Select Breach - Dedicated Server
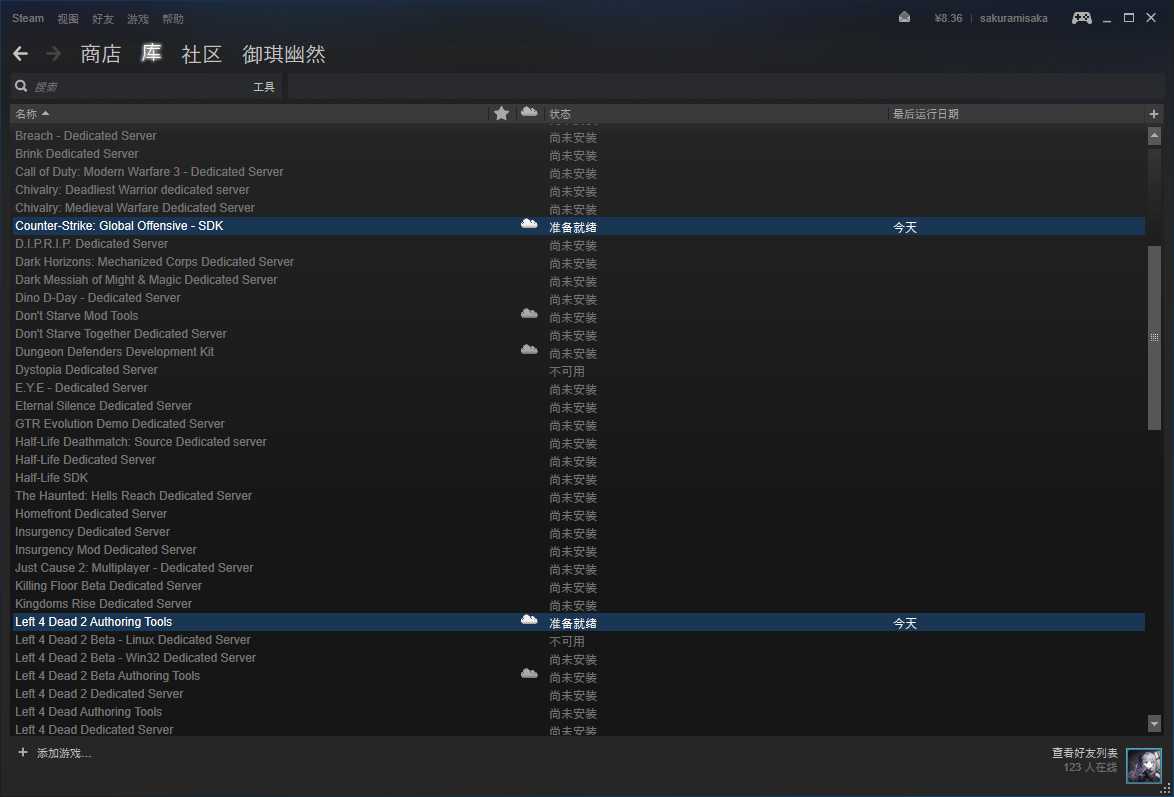 (578, 136)
